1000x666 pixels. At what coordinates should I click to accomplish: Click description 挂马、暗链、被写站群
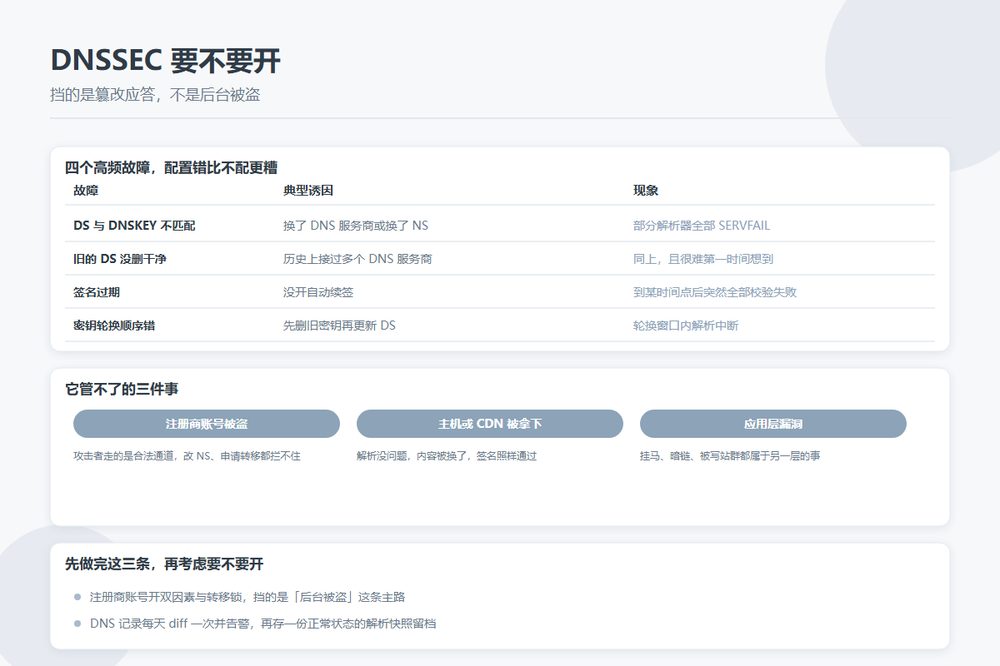point(730,455)
